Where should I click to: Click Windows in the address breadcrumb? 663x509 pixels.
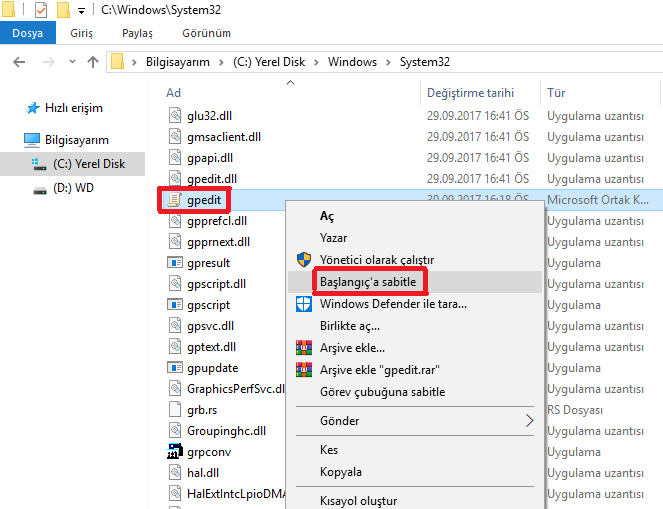(x=352, y=63)
